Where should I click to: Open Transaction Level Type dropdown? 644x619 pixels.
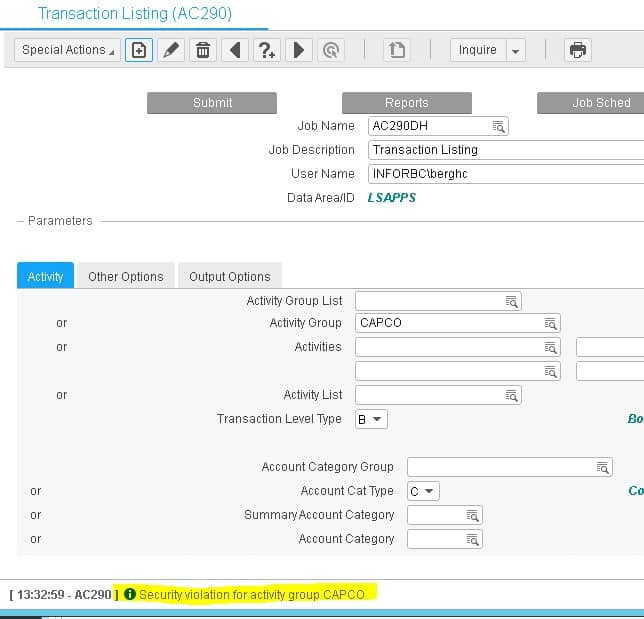pyautogui.click(x=371, y=419)
